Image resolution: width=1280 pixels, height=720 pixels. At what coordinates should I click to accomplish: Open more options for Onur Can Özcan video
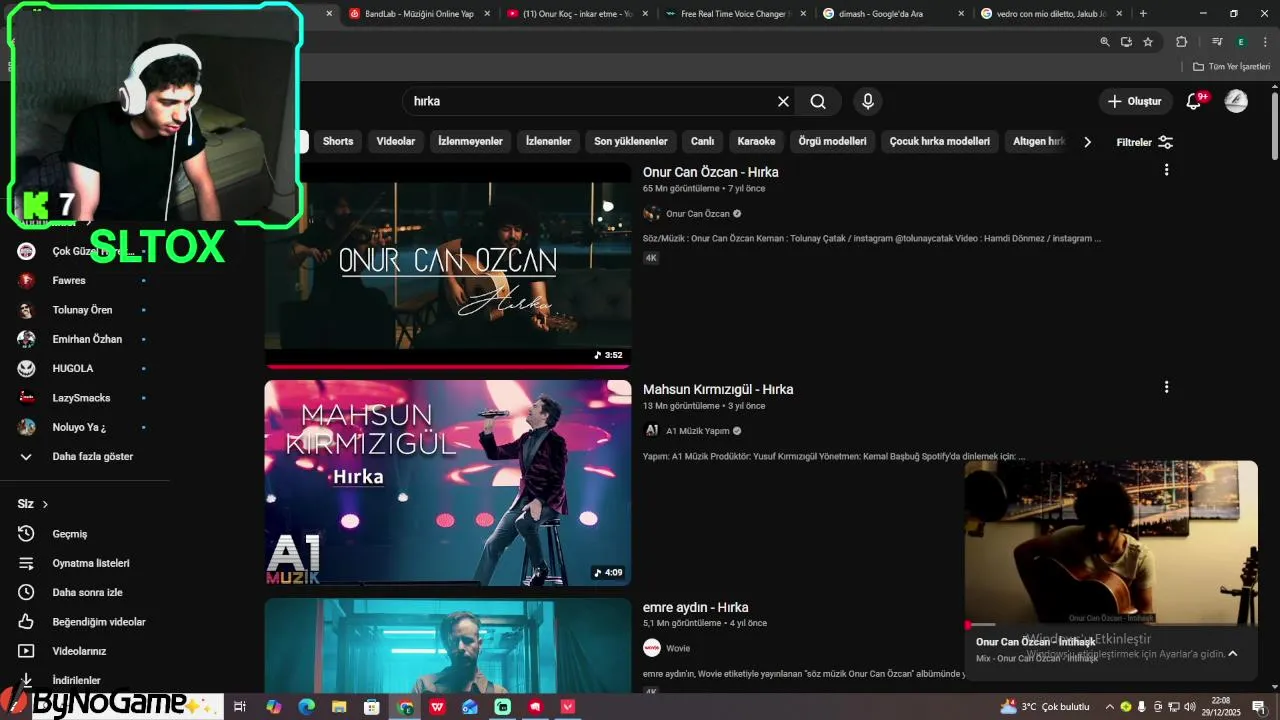(x=1166, y=170)
